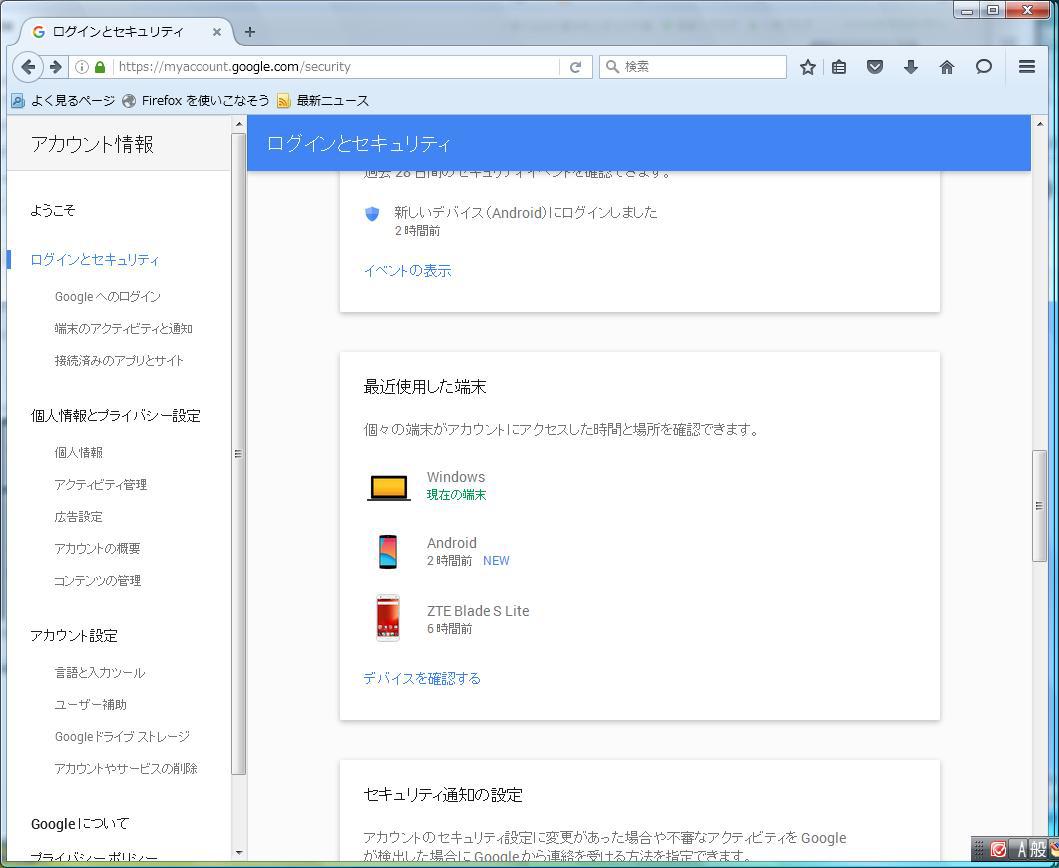Reload the page with refresh icon
Image resolution: width=1059 pixels, height=868 pixels.
(575, 67)
